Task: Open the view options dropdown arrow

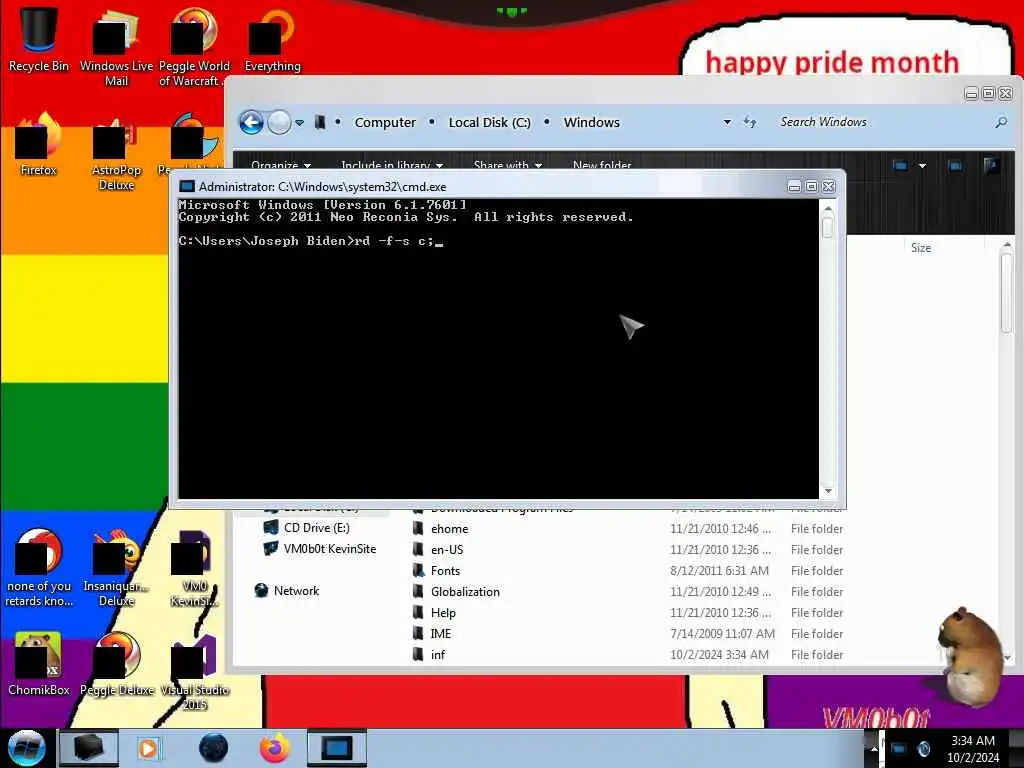Action: [x=922, y=166]
